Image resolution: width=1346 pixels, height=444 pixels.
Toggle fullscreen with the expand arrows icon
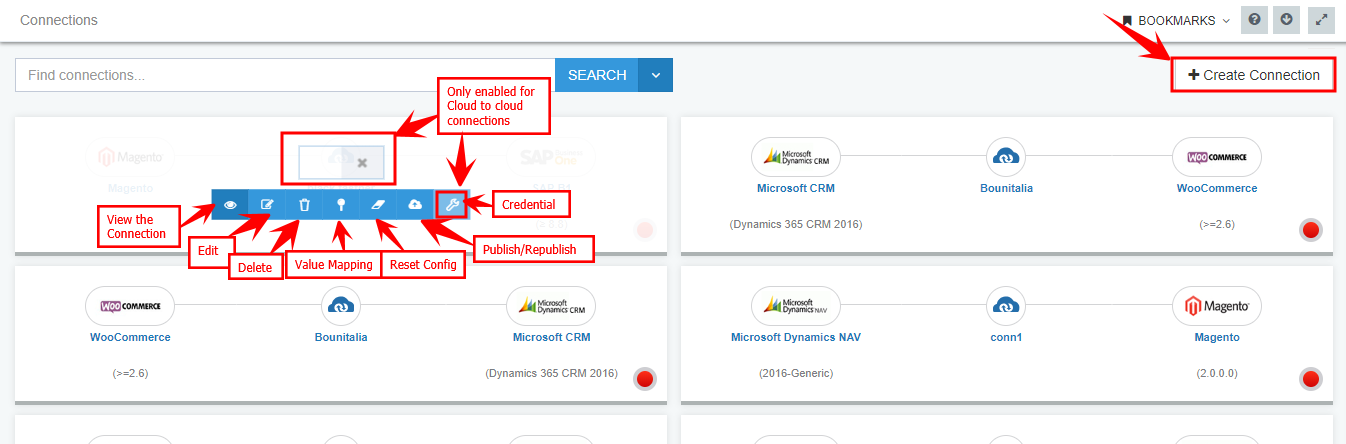point(1322,20)
